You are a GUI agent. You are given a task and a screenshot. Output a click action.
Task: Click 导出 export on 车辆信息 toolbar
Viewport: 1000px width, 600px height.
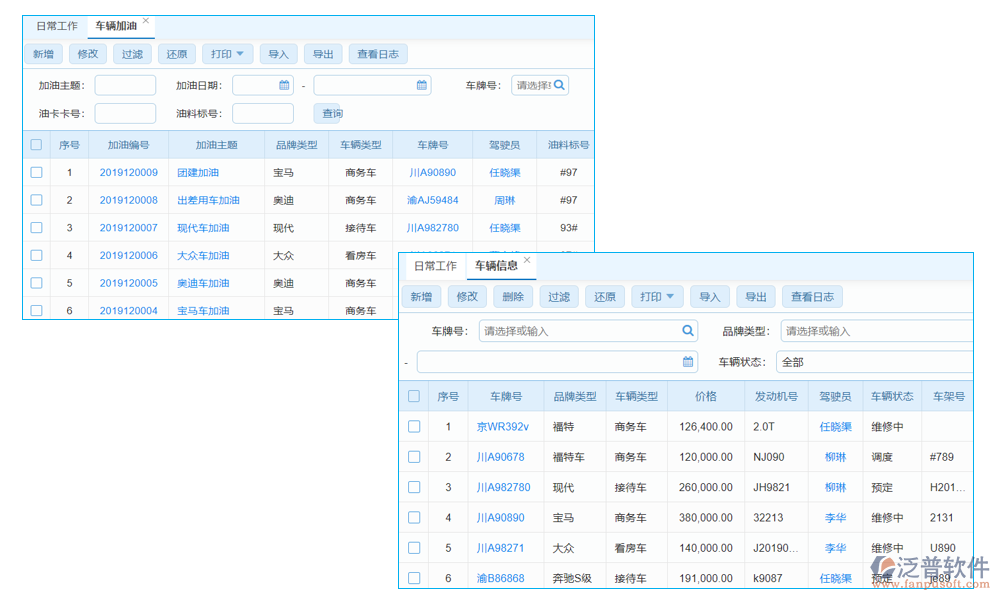[x=755, y=296]
